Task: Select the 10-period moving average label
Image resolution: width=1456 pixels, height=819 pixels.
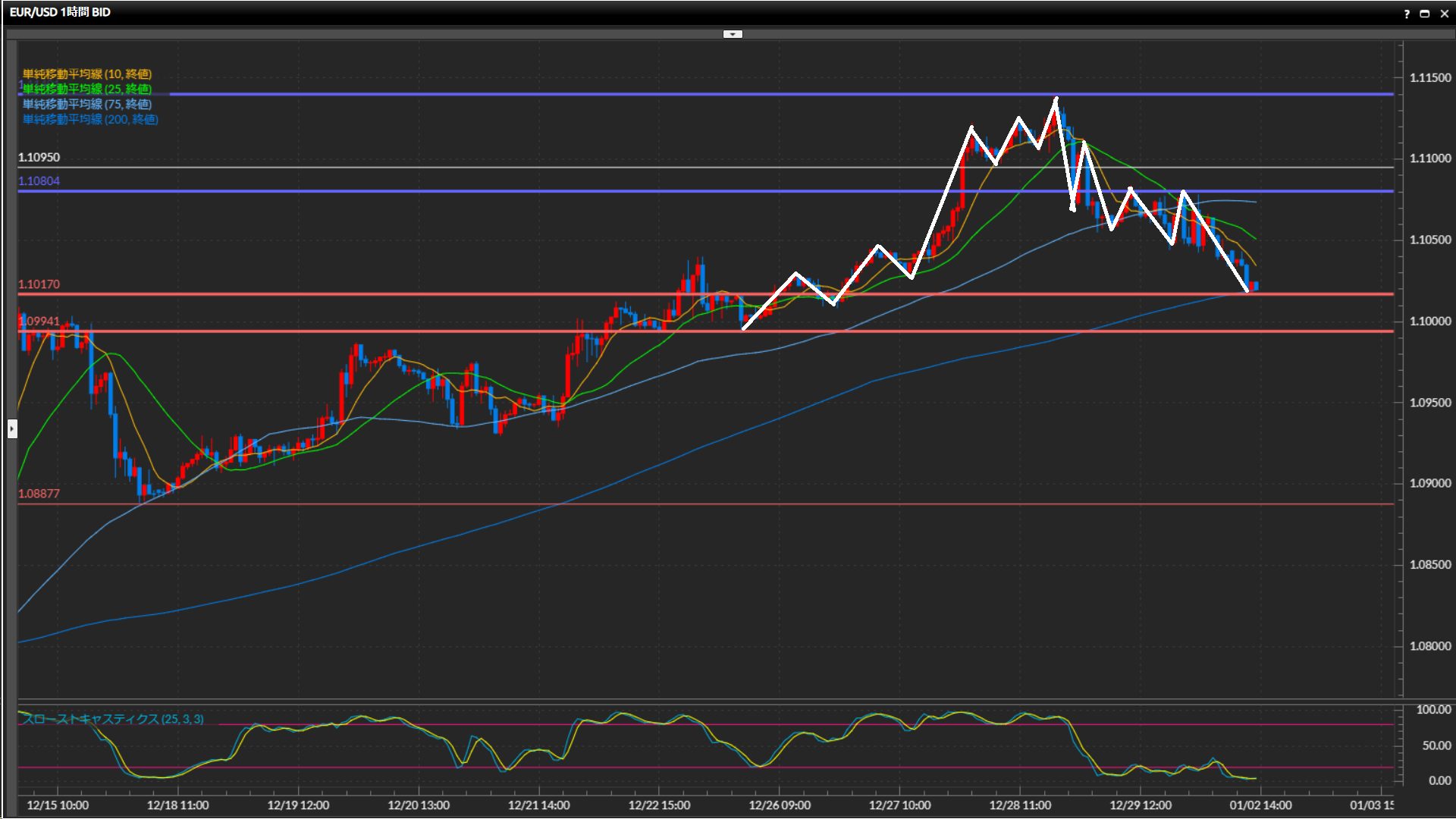Action: pyautogui.click(x=87, y=74)
